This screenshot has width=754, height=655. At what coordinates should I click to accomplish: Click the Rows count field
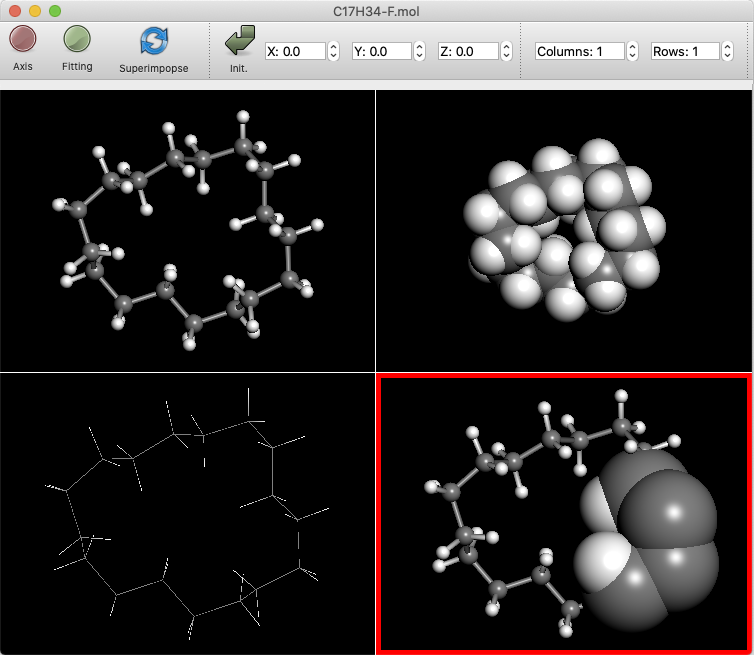[685, 51]
